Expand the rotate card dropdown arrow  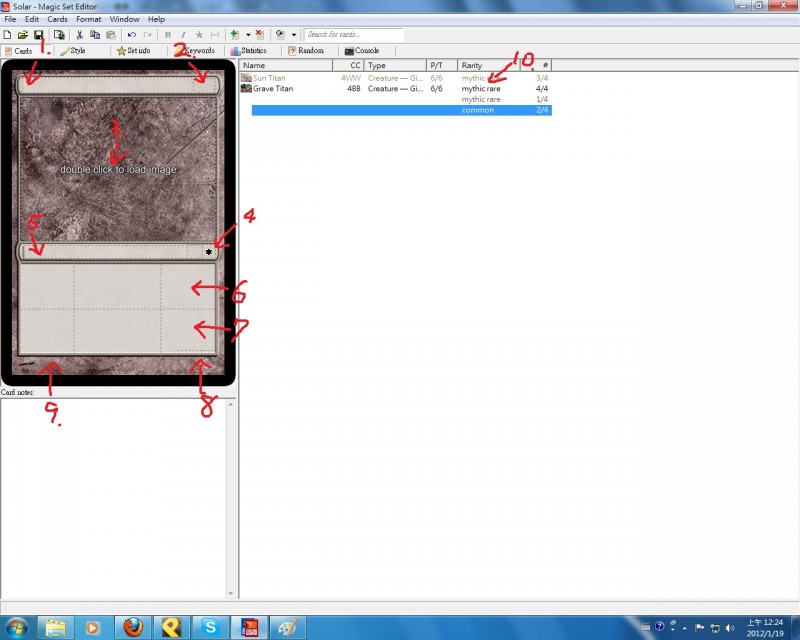294,35
